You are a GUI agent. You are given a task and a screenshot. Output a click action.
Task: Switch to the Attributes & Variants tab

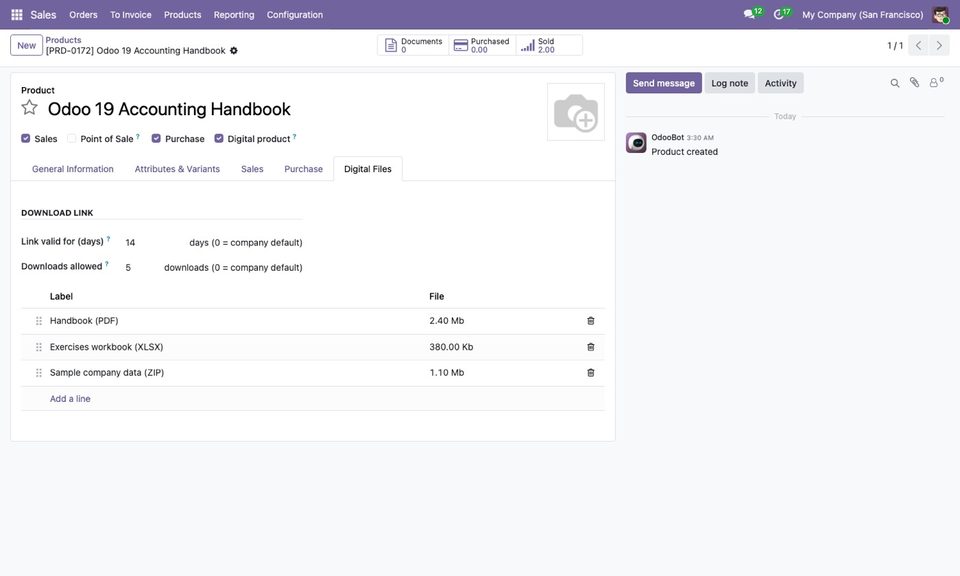pyautogui.click(x=177, y=169)
